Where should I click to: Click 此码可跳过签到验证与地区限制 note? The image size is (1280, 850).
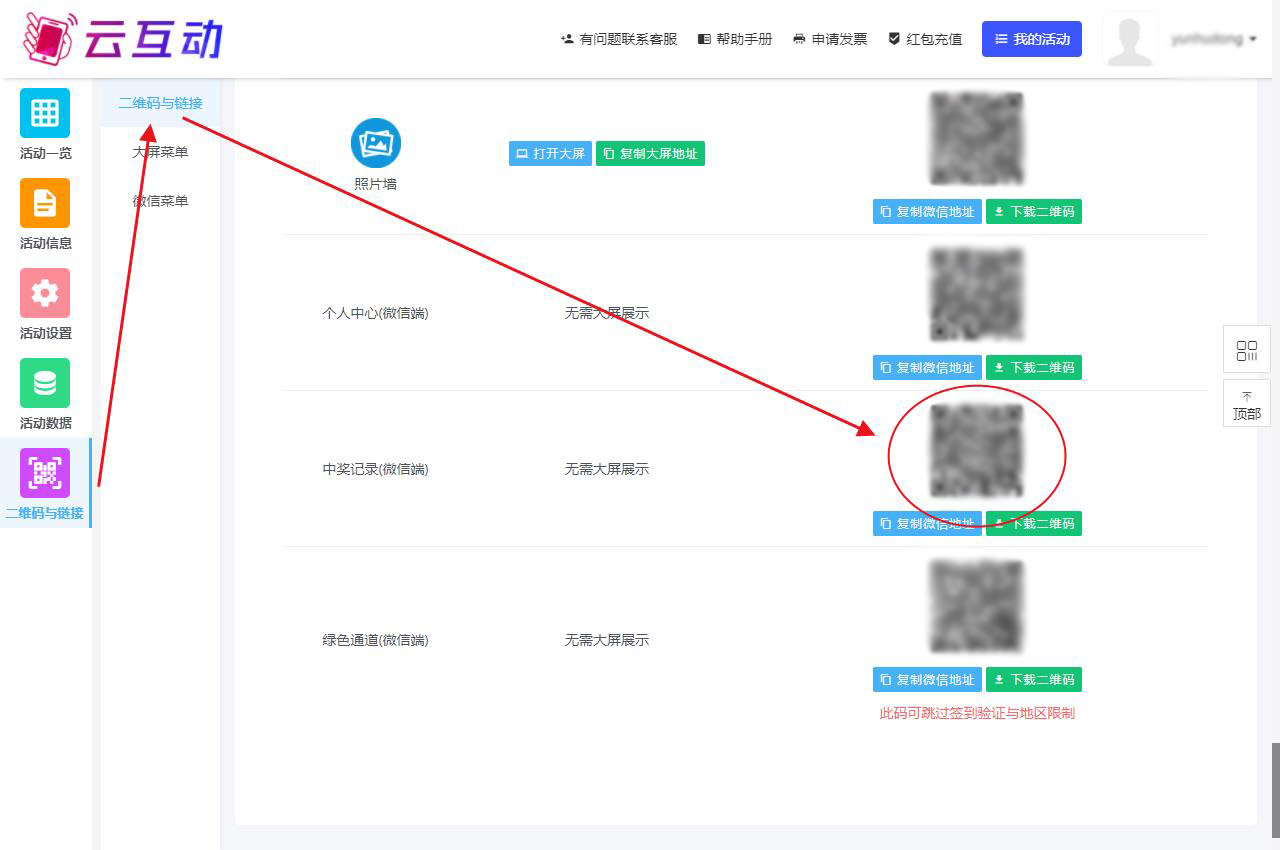click(x=977, y=713)
